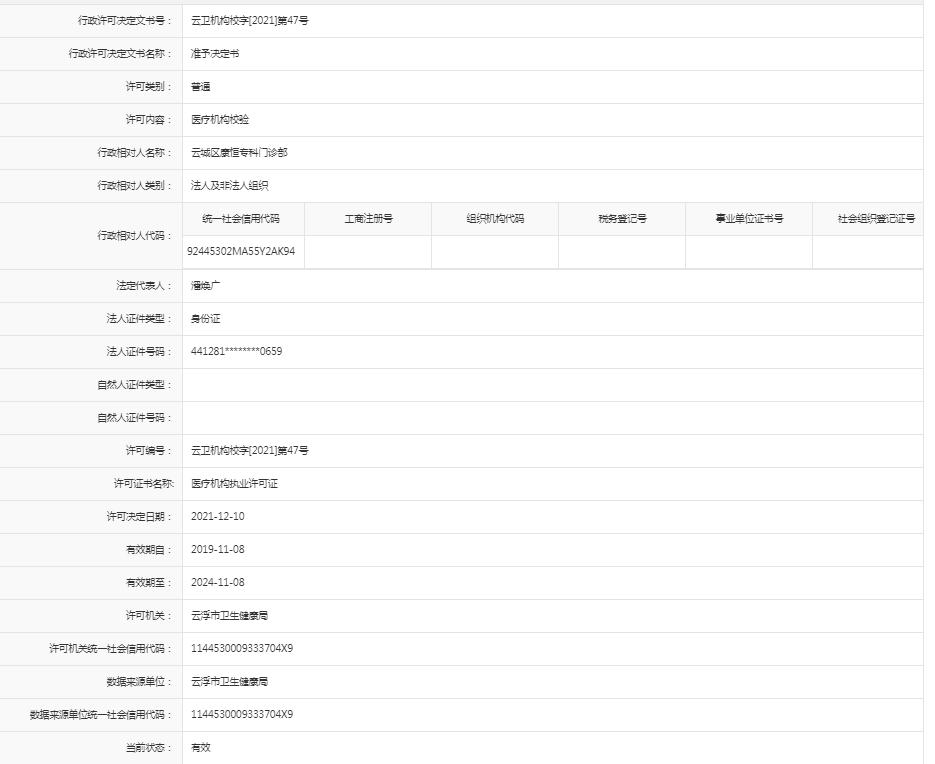This screenshot has height=764, width=935.
Task: Click the value 云城区康恒专科门诊部
Action: [x=239, y=153]
